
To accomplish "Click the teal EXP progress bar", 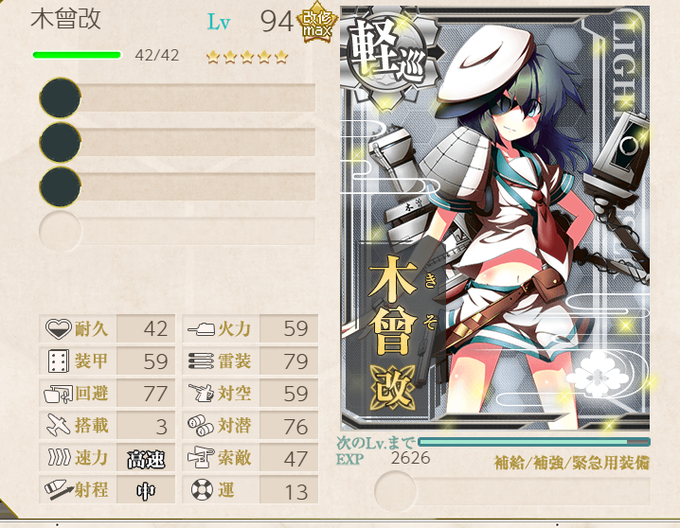I will pyautogui.click(x=534, y=442).
